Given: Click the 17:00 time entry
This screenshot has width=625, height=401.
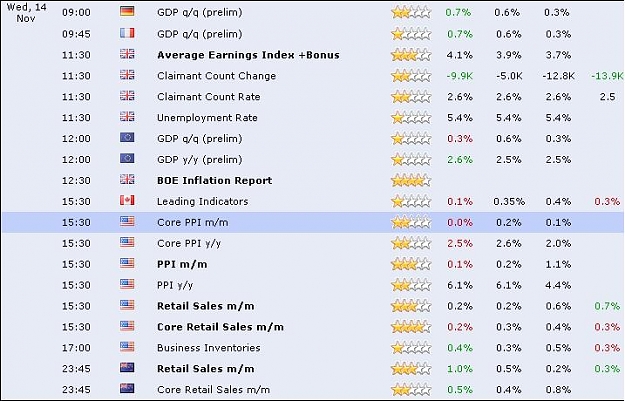Looking at the screenshot, I should [76, 348].
